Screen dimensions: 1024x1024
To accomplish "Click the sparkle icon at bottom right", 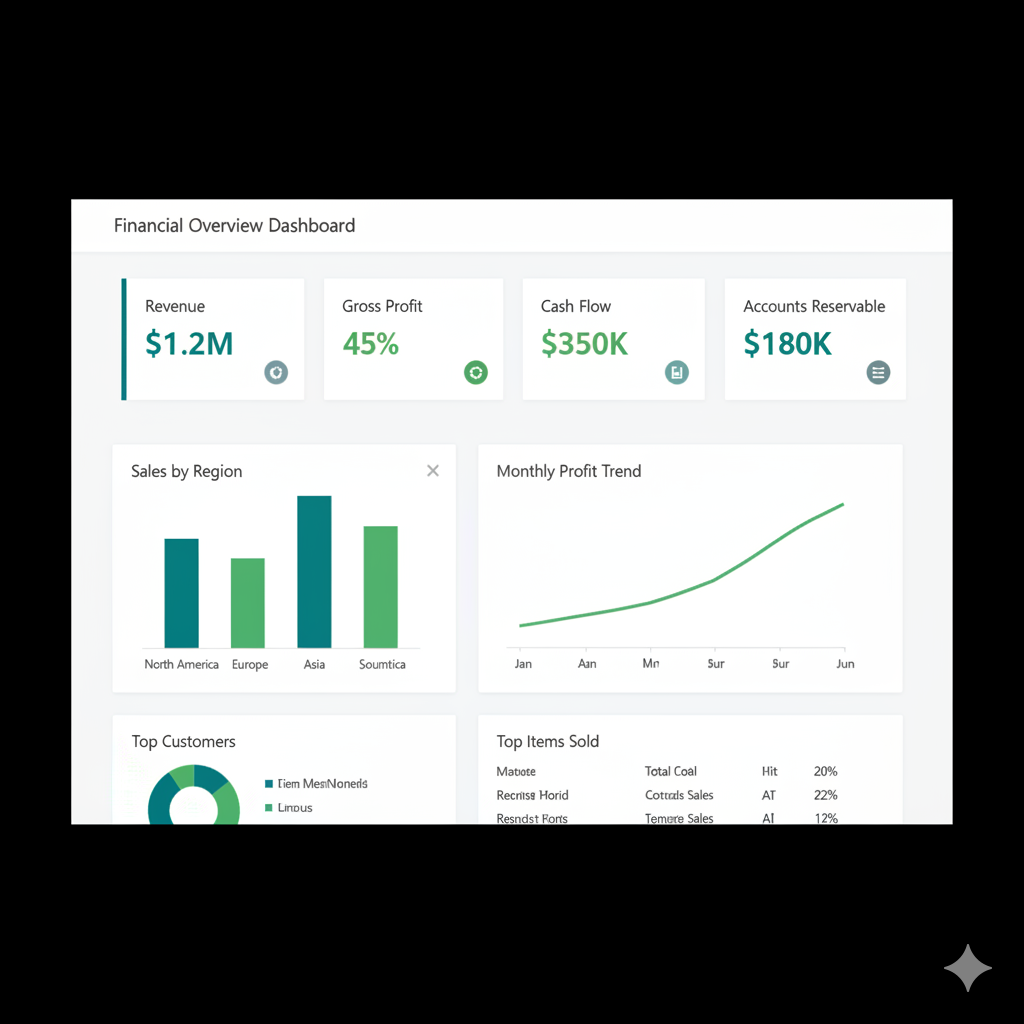I will click(967, 967).
